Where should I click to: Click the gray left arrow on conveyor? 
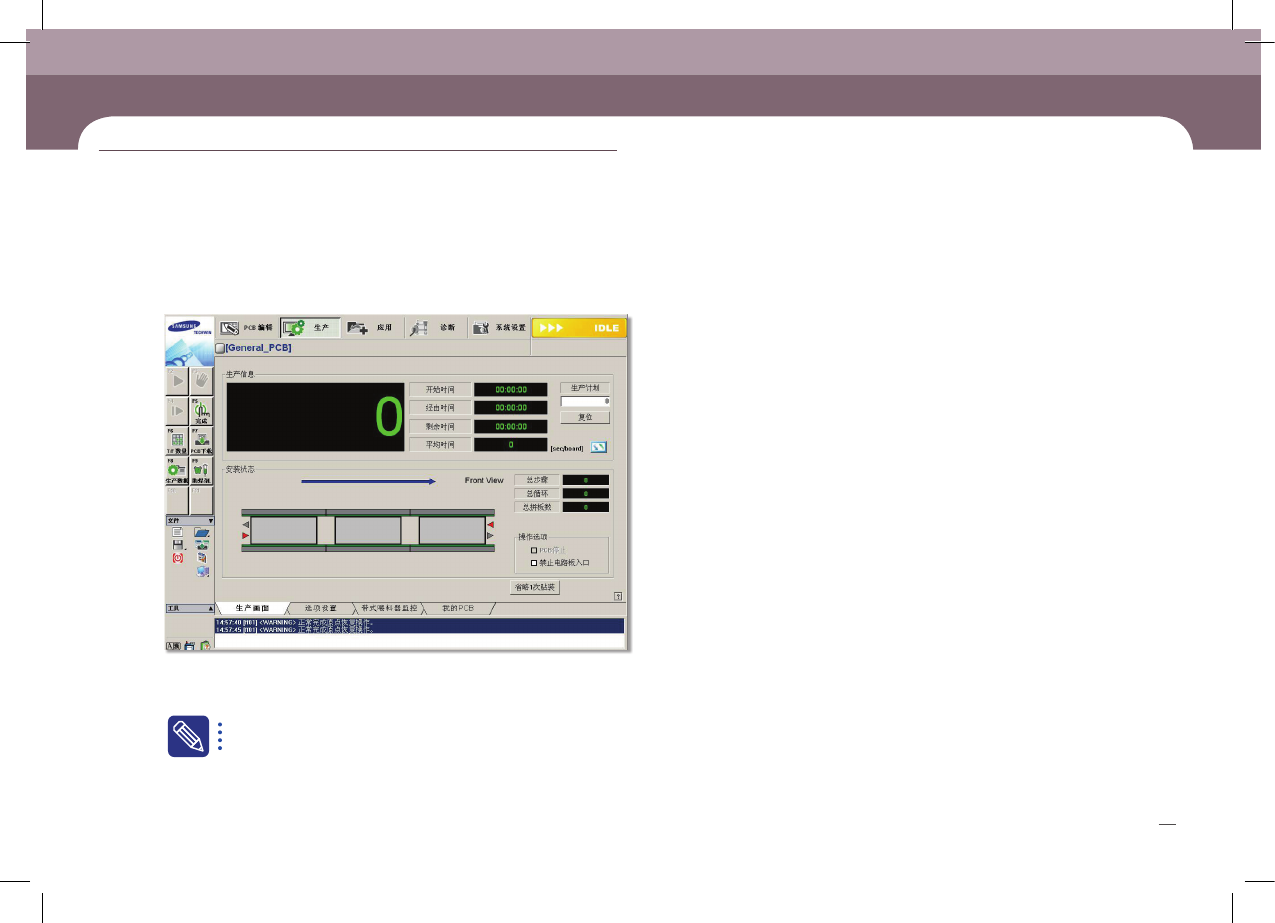click(246, 523)
